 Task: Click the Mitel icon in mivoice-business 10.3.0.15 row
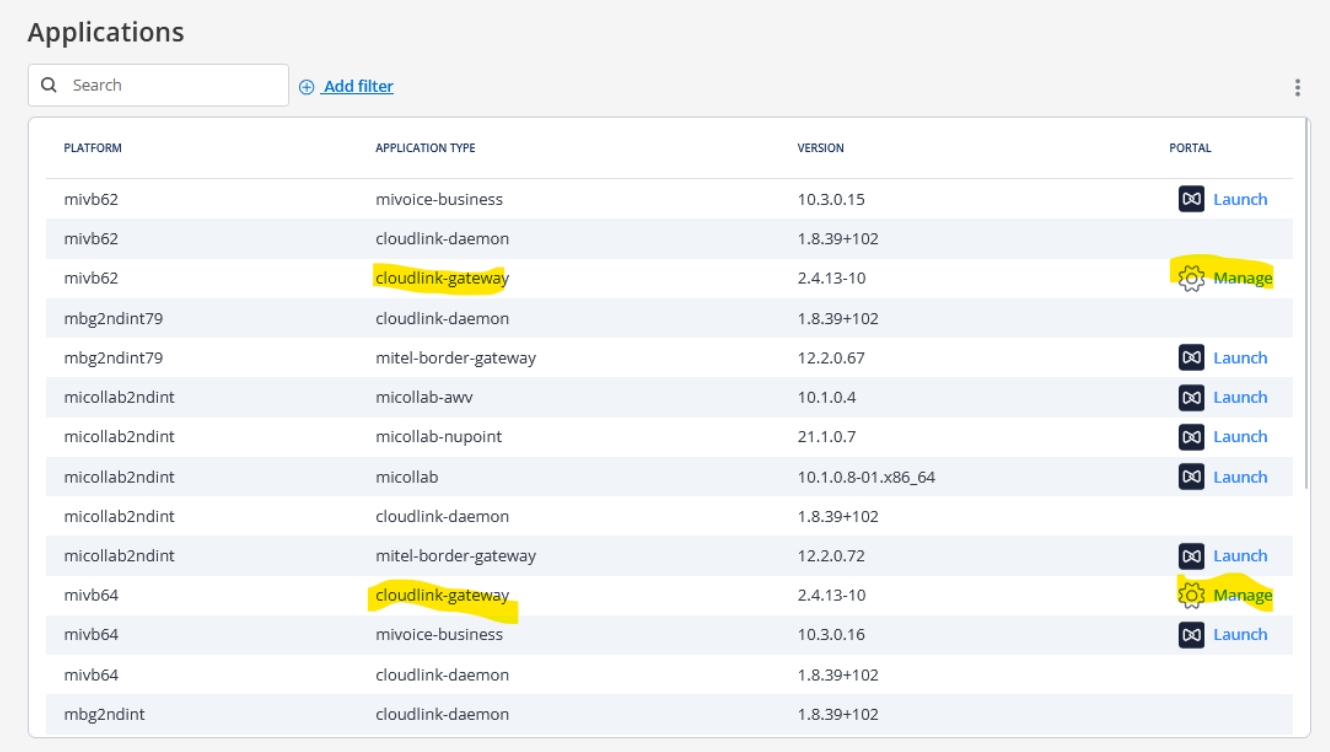(1191, 199)
